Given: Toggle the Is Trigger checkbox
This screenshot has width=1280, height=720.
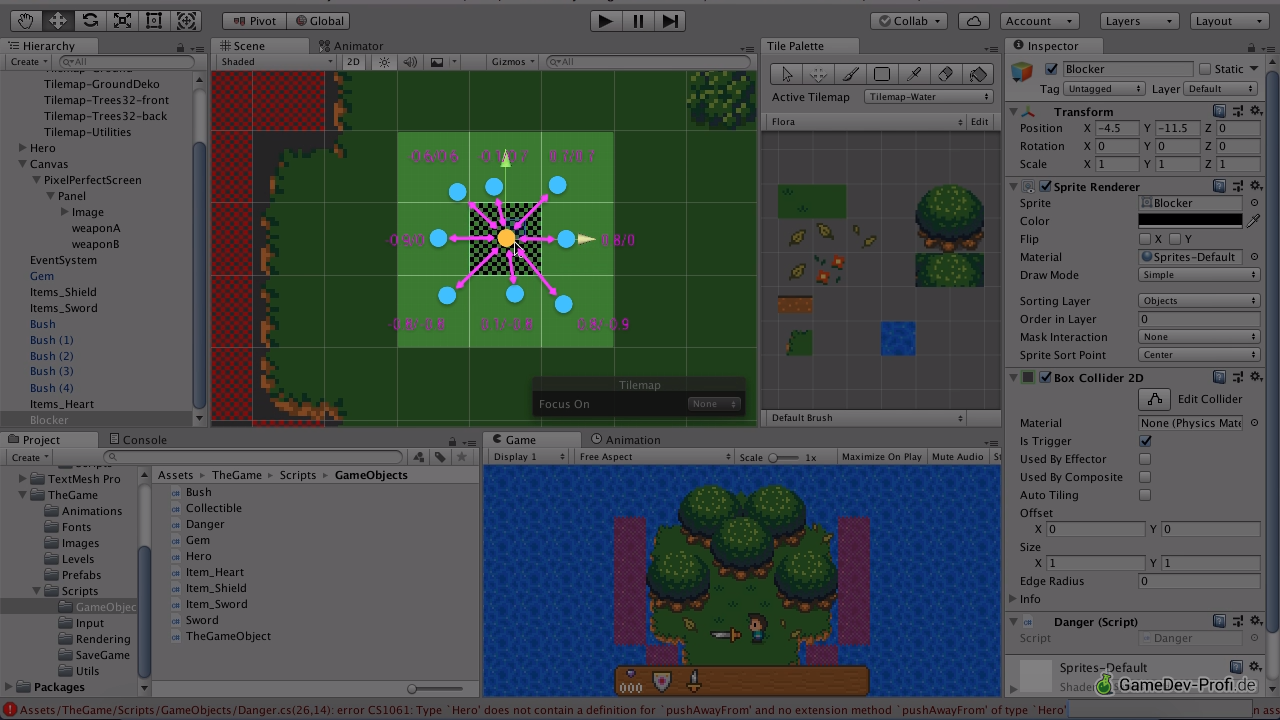Looking at the screenshot, I should (1145, 441).
